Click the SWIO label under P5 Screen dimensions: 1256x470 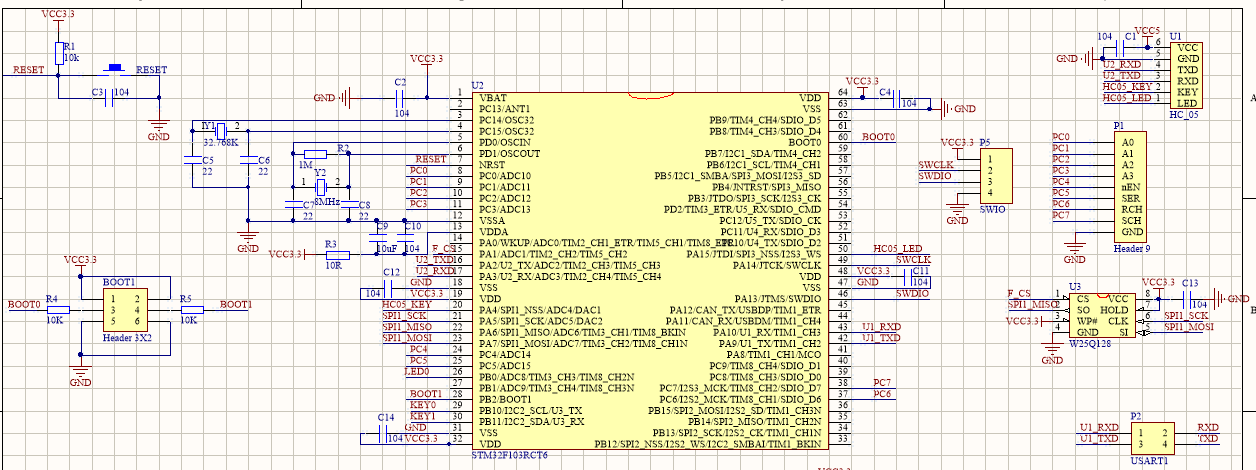990,209
